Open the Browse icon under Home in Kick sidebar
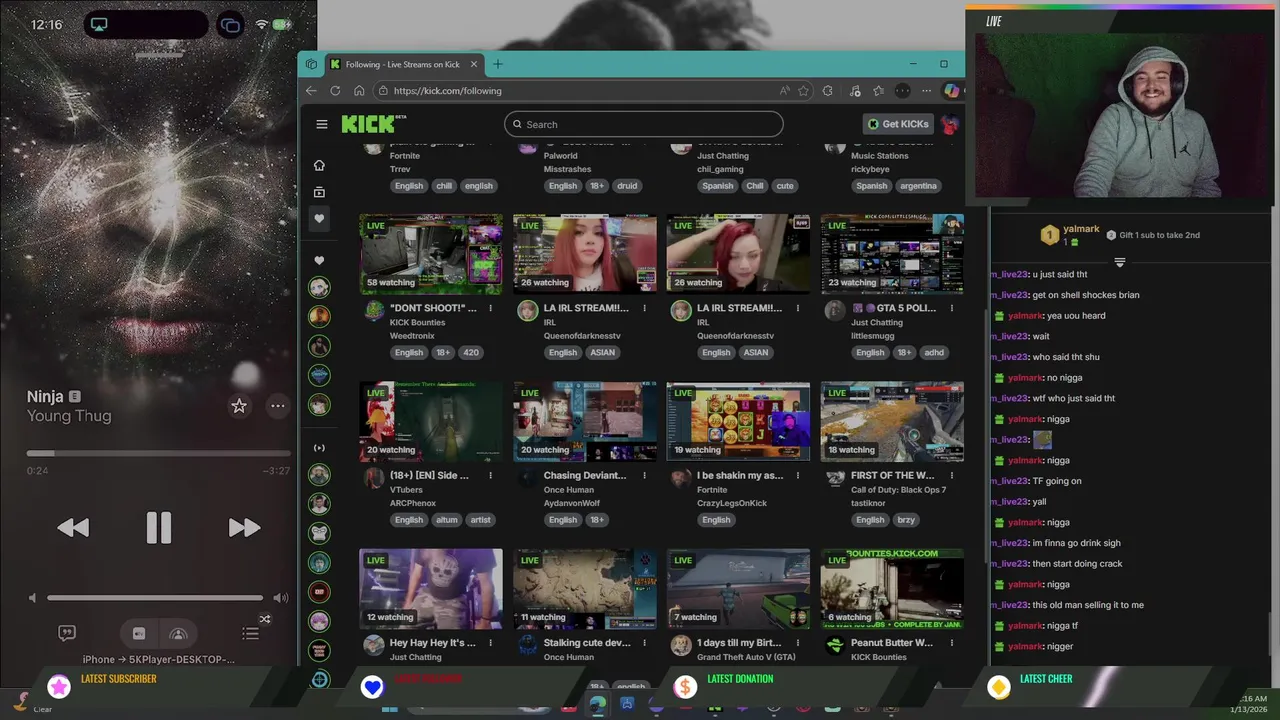Viewport: 1280px width, 720px height. point(319,192)
